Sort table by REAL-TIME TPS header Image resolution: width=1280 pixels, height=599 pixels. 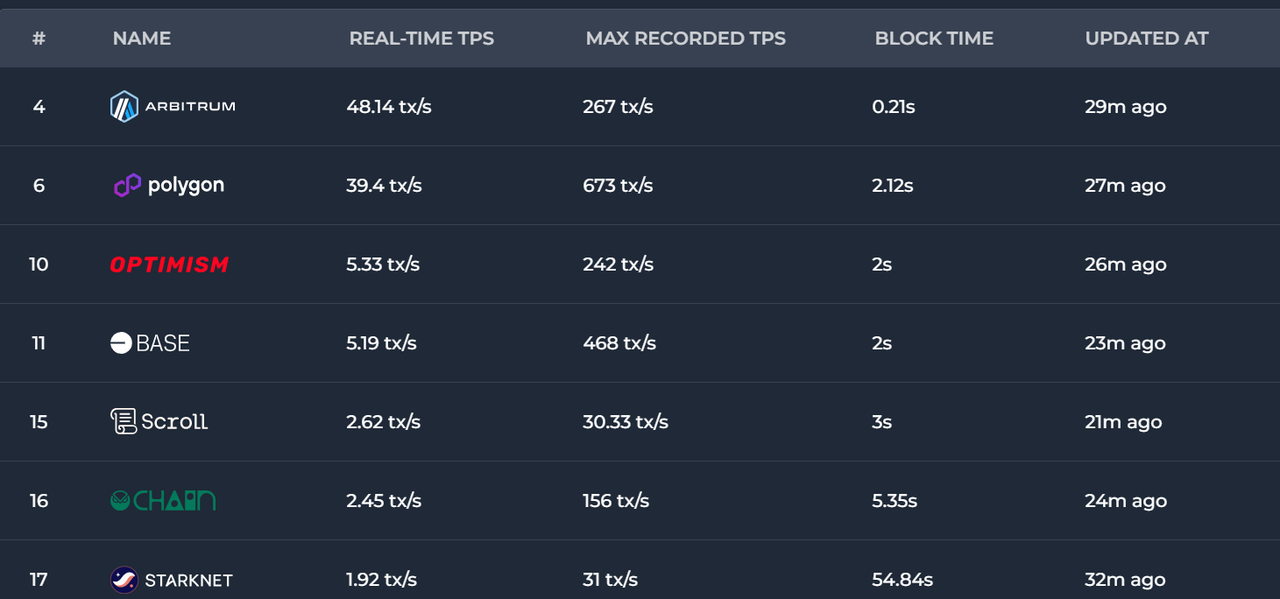(x=421, y=38)
